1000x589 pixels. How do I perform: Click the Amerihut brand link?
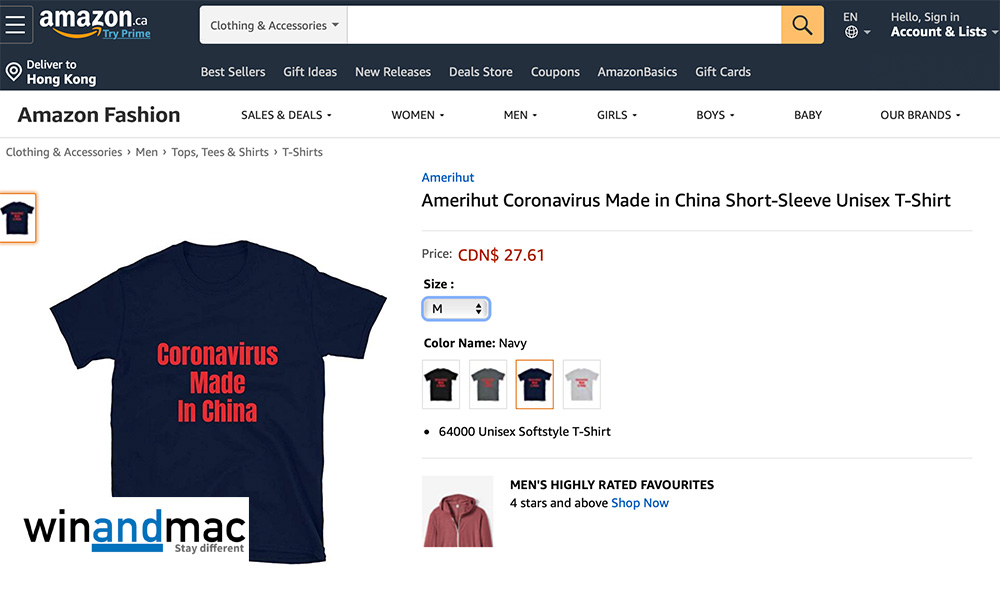(x=448, y=177)
